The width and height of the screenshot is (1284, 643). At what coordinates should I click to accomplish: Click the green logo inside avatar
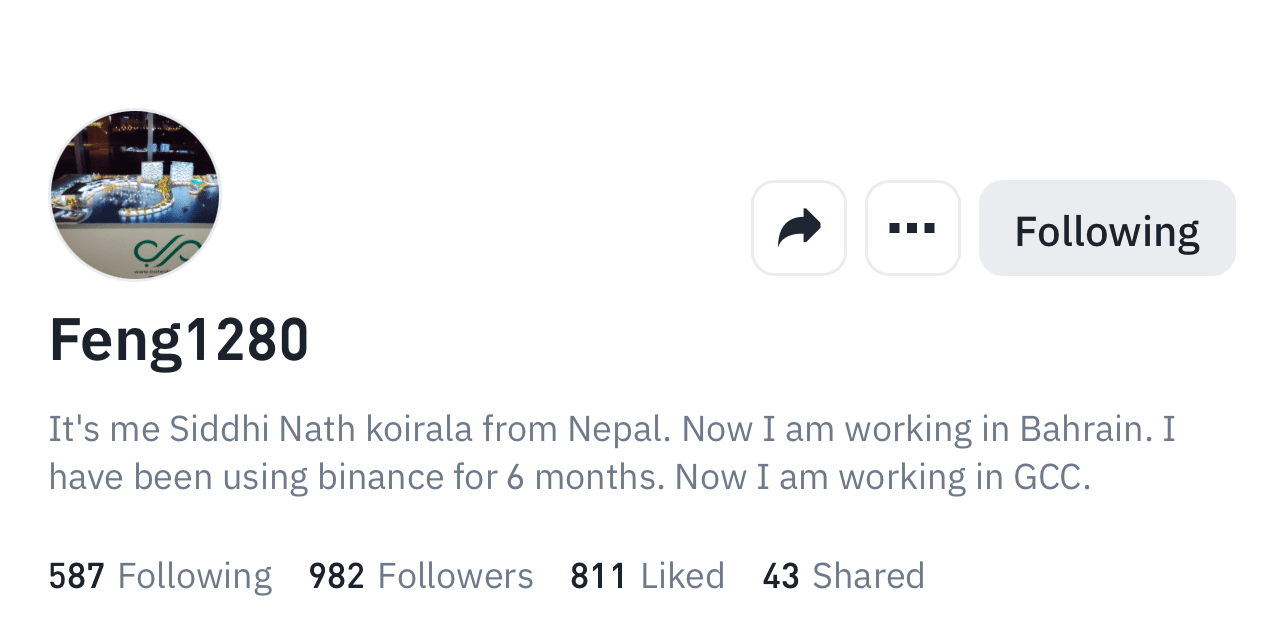[x=161, y=250]
